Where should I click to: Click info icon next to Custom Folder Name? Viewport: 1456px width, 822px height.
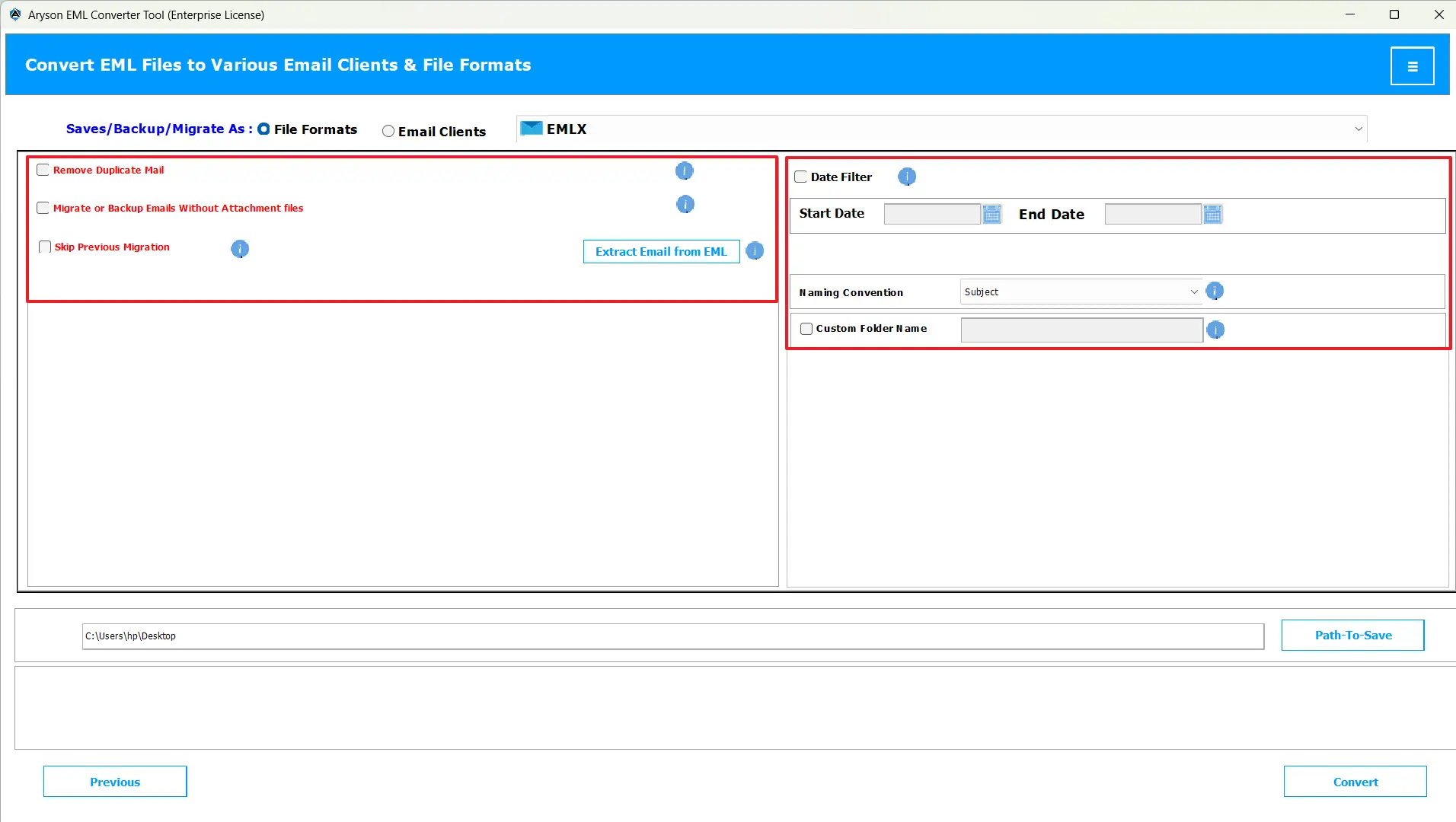1215,330
